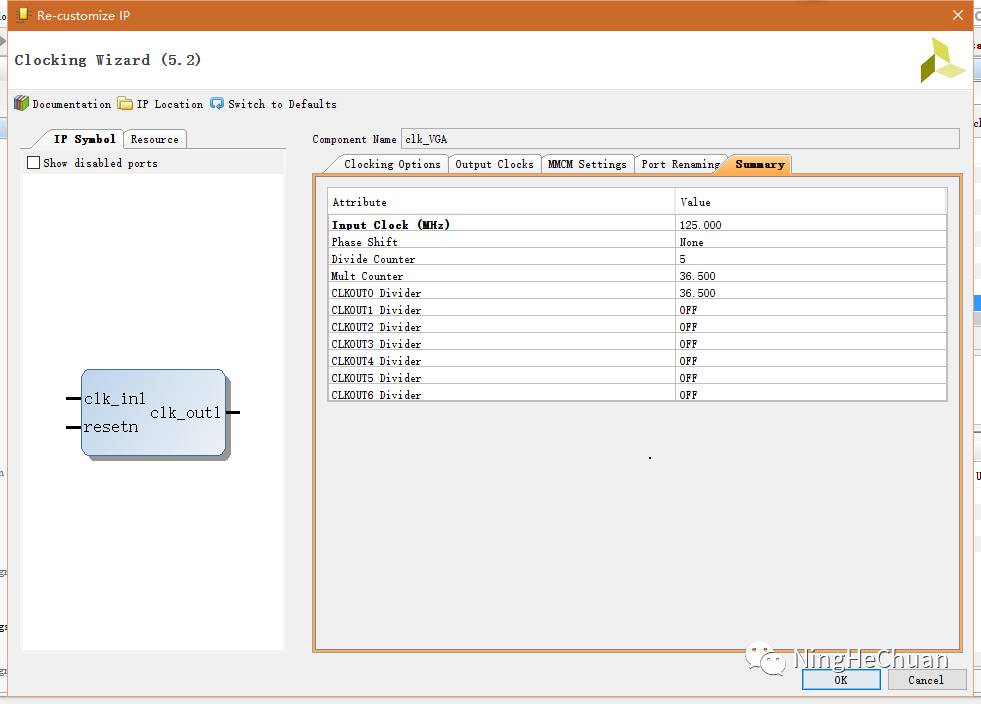The height and width of the screenshot is (704, 981).
Task: Click the IP Location folder icon
Action: click(x=125, y=104)
